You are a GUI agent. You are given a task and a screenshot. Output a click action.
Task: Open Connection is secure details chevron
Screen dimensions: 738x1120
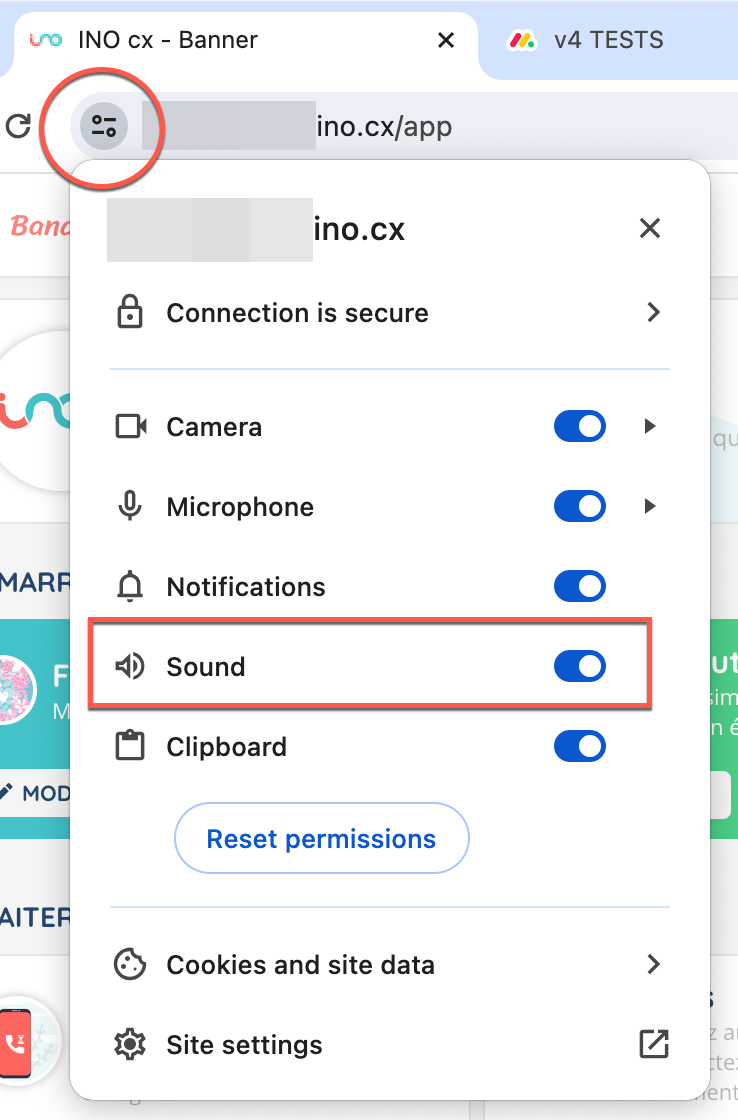653,313
